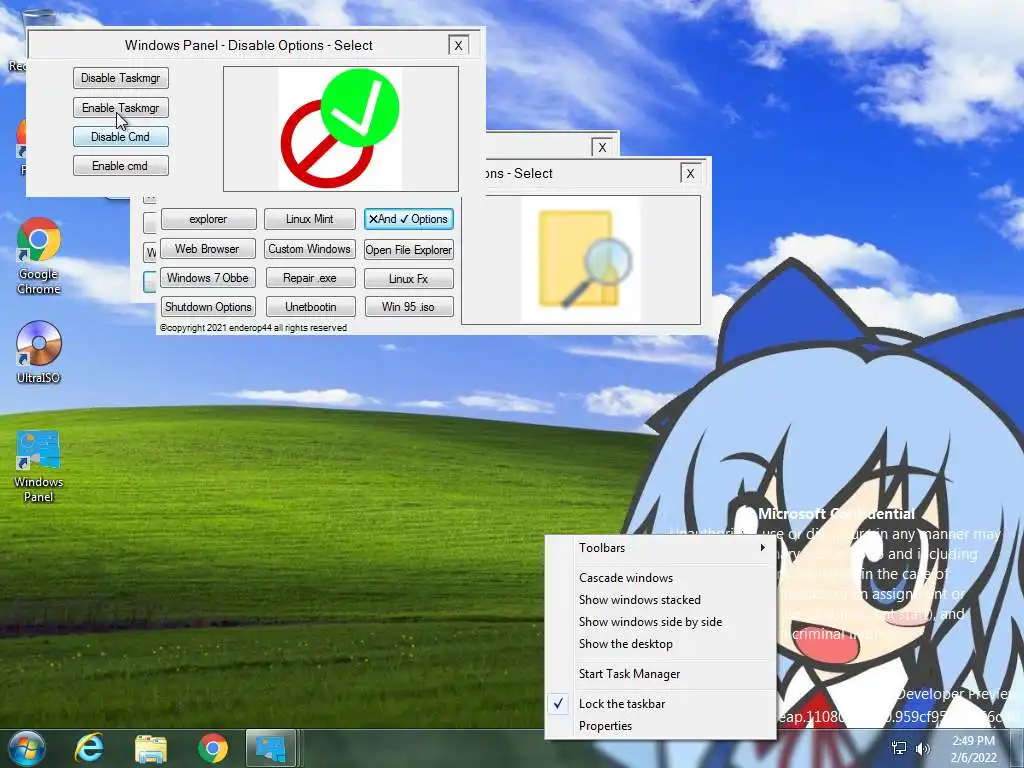Click the Linux Mint button
1024x768 pixels.
pos(310,219)
